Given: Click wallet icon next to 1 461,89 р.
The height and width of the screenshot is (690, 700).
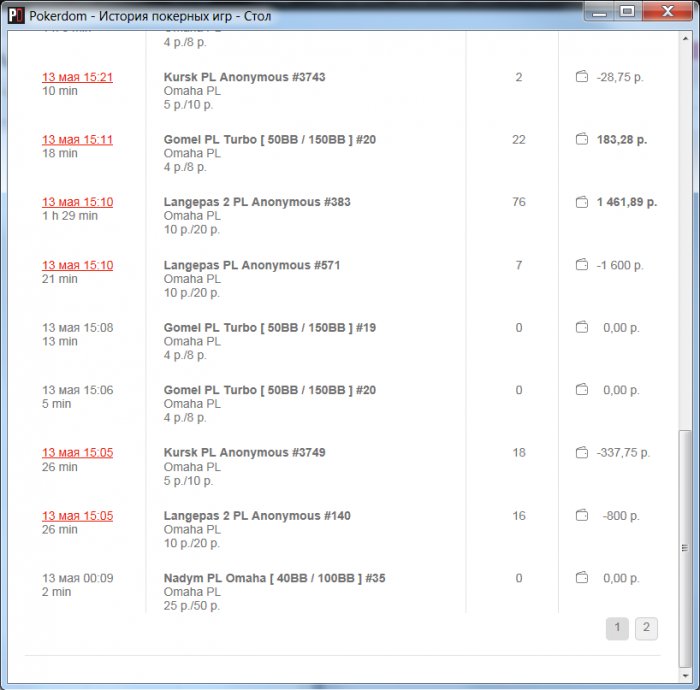Looking at the screenshot, I should [x=582, y=202].
